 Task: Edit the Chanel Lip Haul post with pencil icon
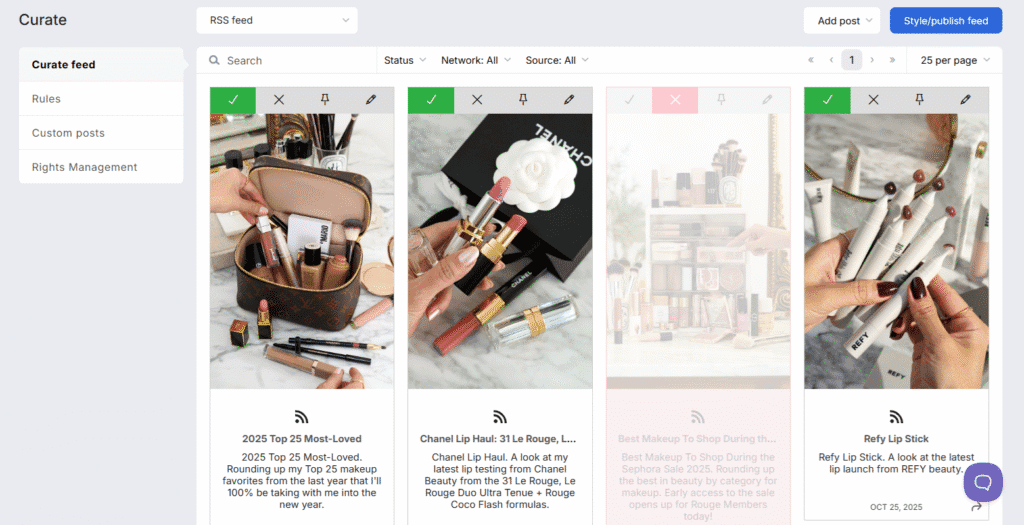tap(569, 100)
